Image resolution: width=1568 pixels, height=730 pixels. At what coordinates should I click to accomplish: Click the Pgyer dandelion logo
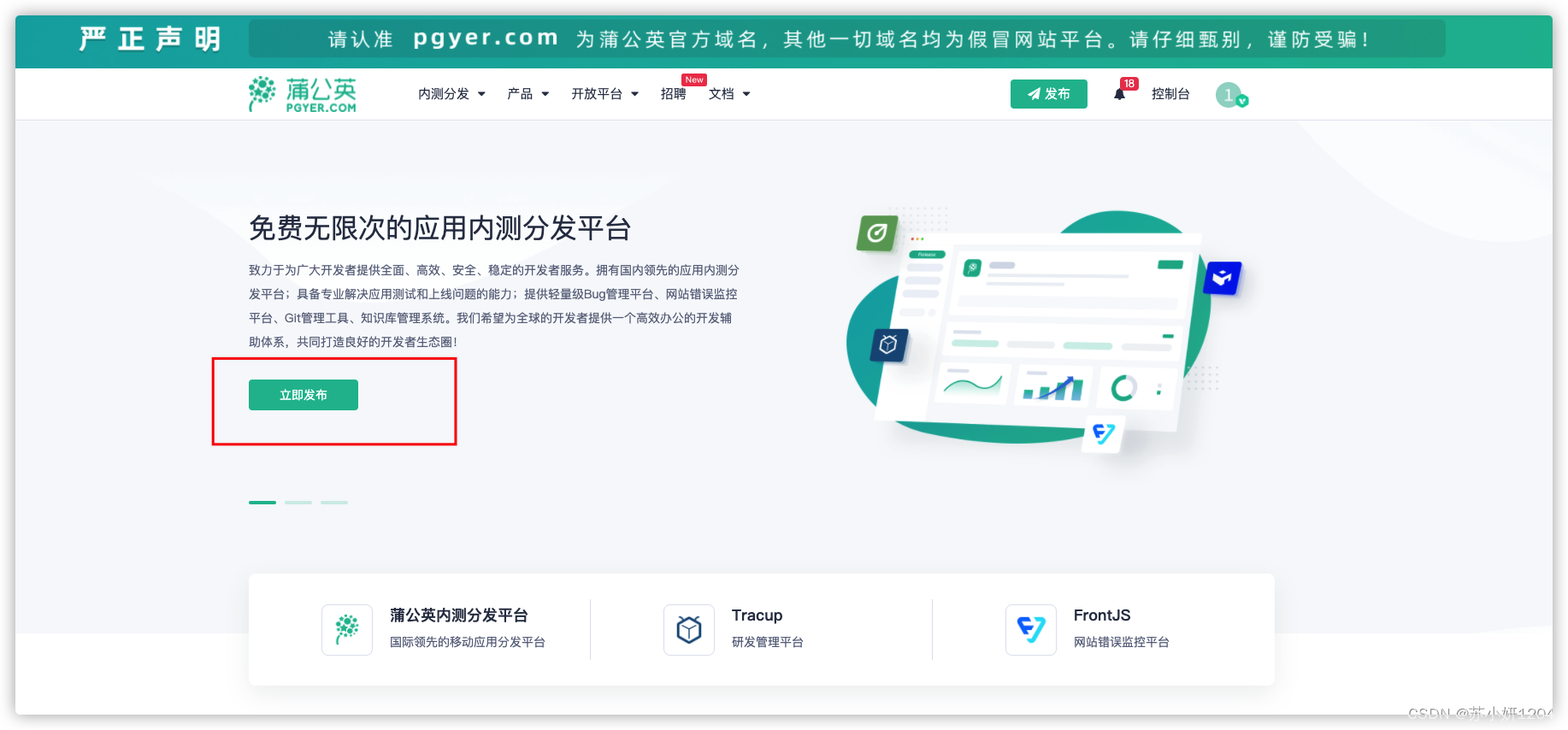point(302,94)
